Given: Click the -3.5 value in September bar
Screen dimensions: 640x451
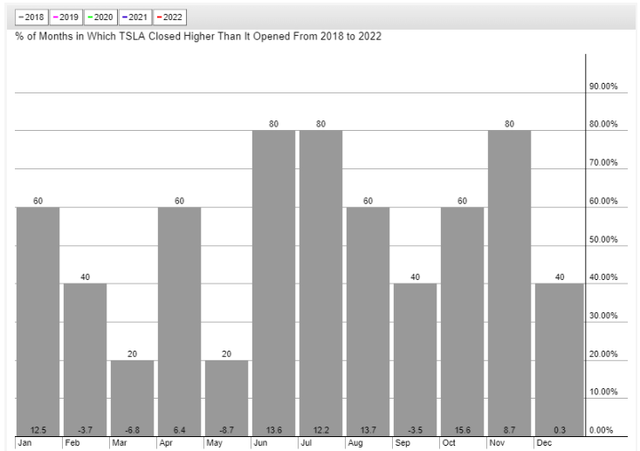Looking at the screenshot, I should pyautogui.click(x=415, y=430).
